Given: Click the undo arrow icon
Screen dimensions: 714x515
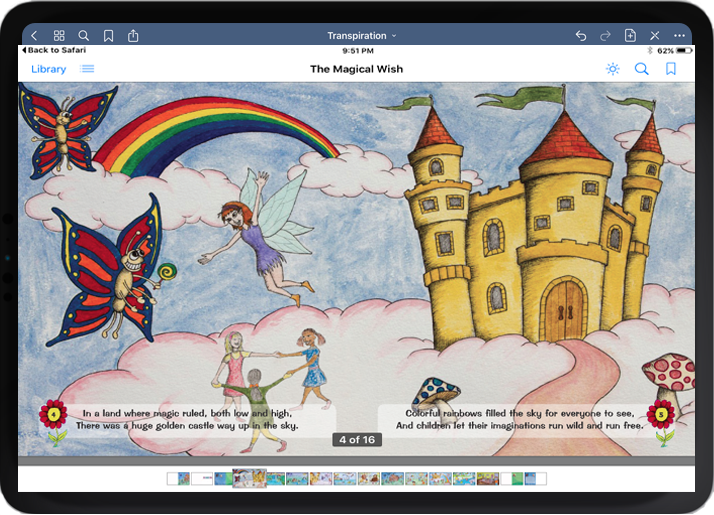Looking at the screenshot, I should [x=581, y=36].
